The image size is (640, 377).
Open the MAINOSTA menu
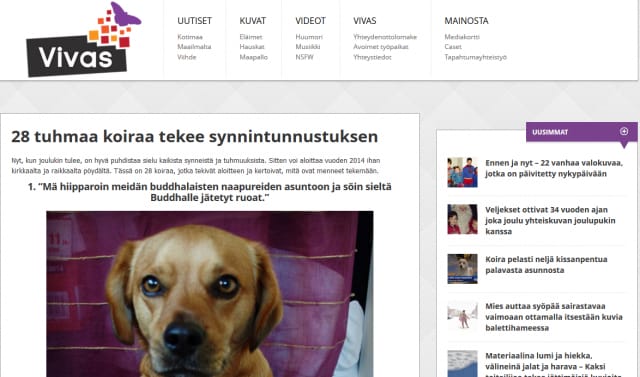(x=466, y=21)
